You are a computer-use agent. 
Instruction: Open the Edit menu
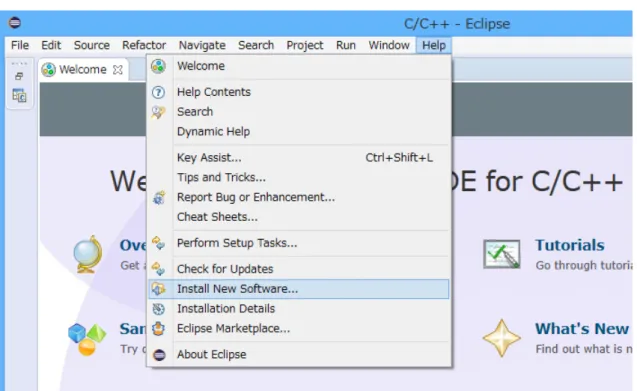[x=51, y=45]
